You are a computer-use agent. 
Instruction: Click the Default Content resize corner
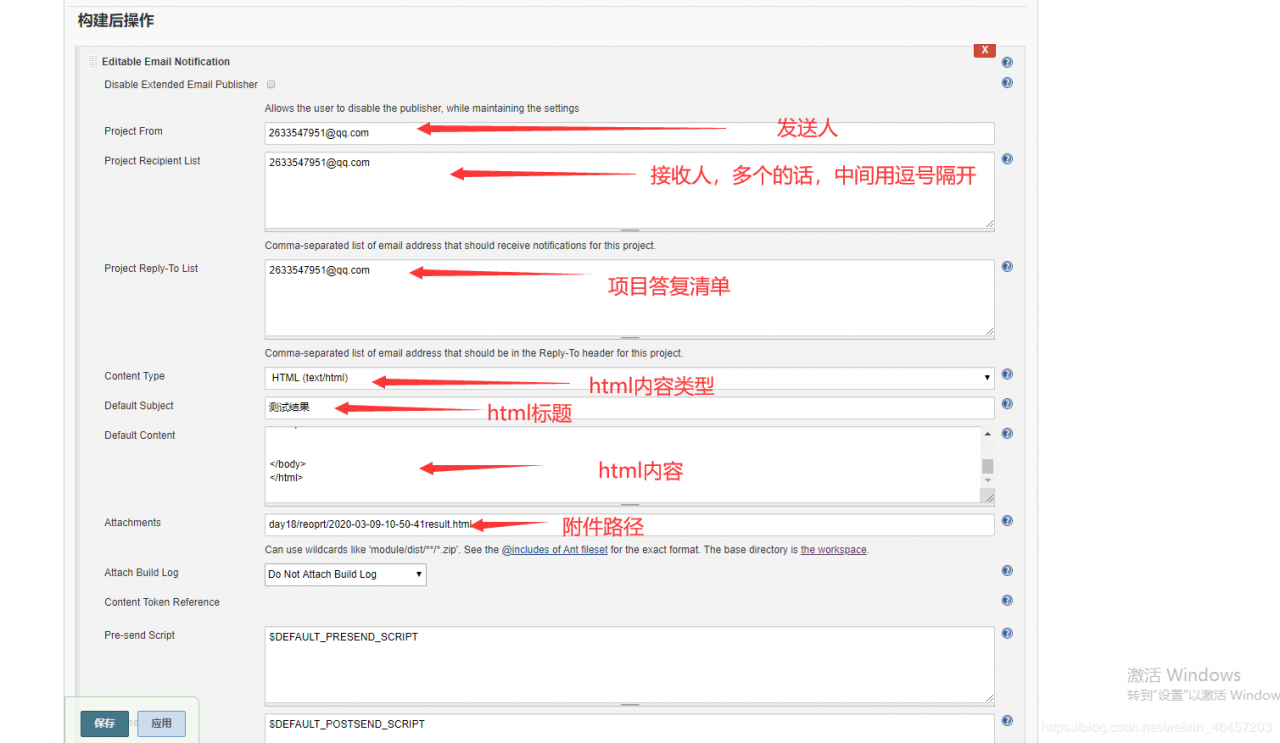pos(988,496)
